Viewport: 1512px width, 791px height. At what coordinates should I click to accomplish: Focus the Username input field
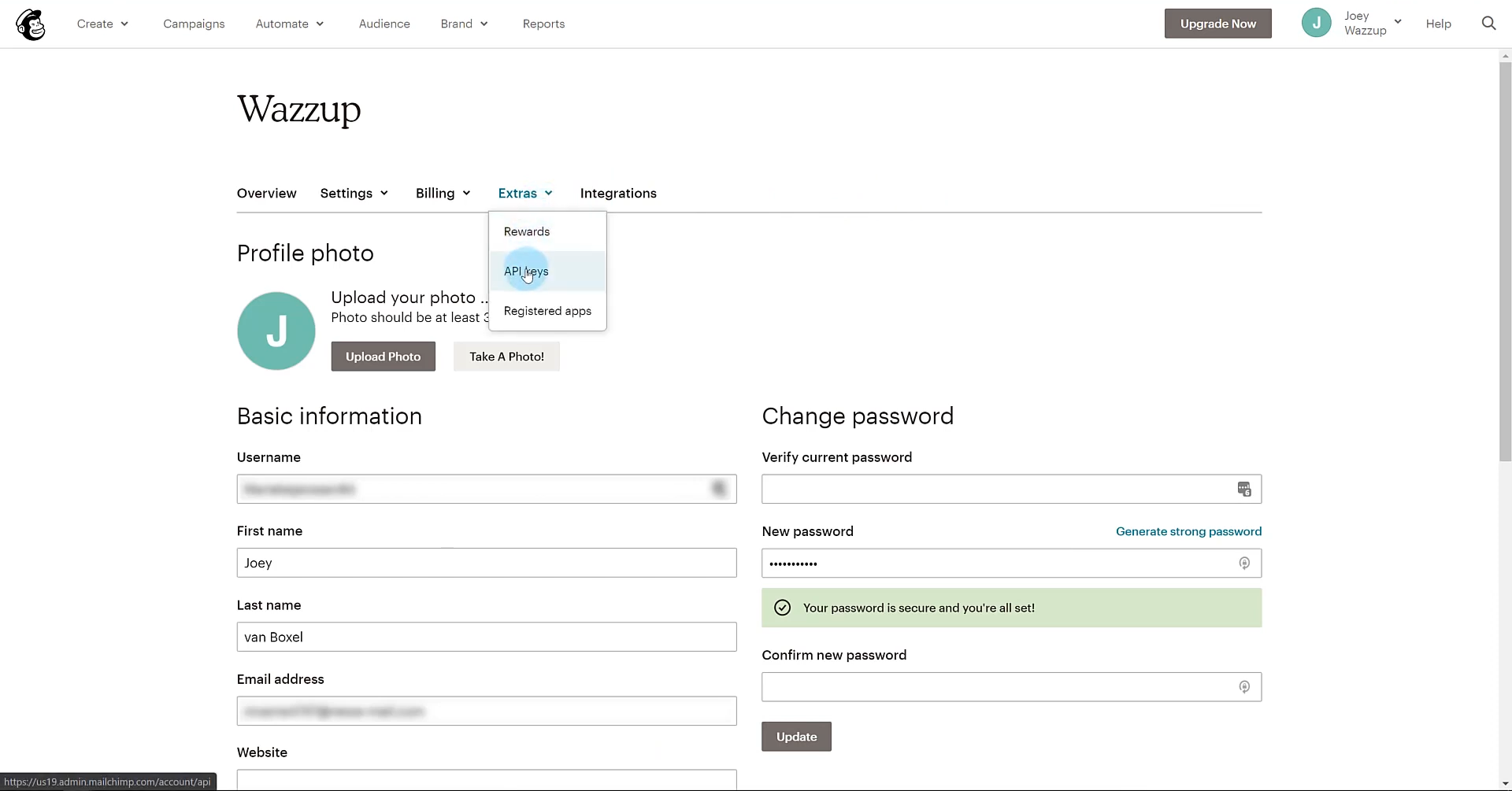(x=487, y=490)
